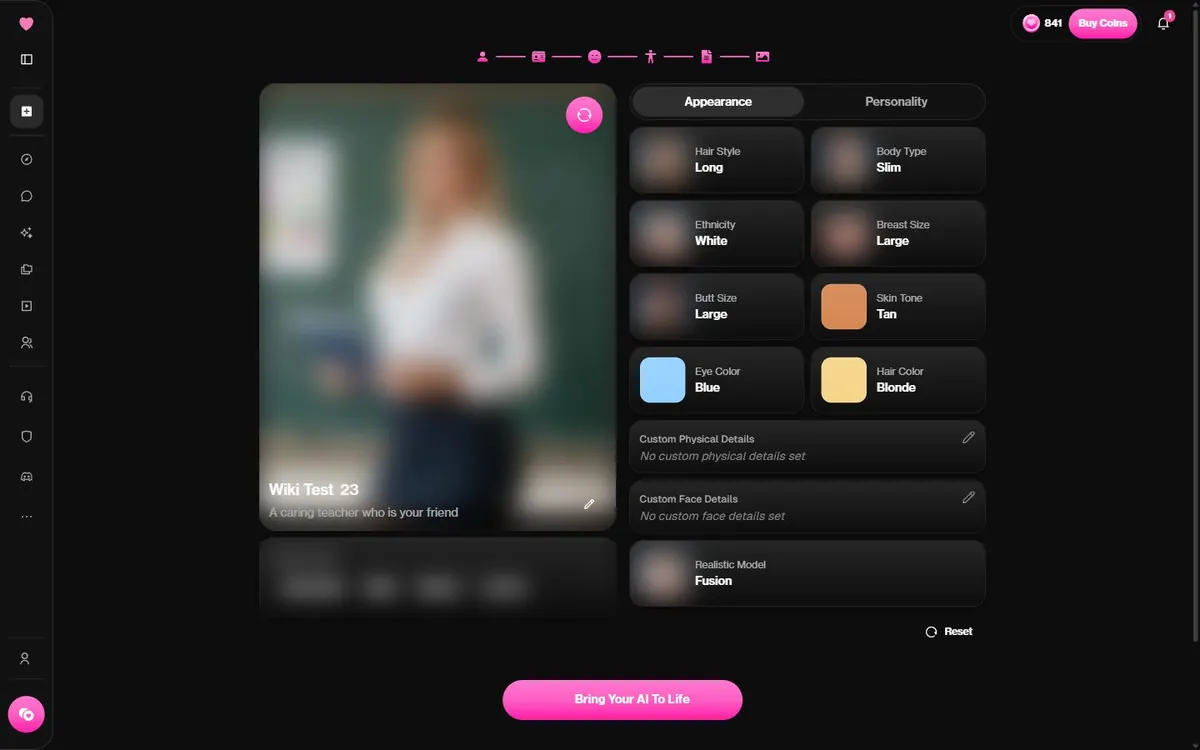Click the Wiki Test 23 name text
The image size is (1200, 750).
click(x=314, y=490)
